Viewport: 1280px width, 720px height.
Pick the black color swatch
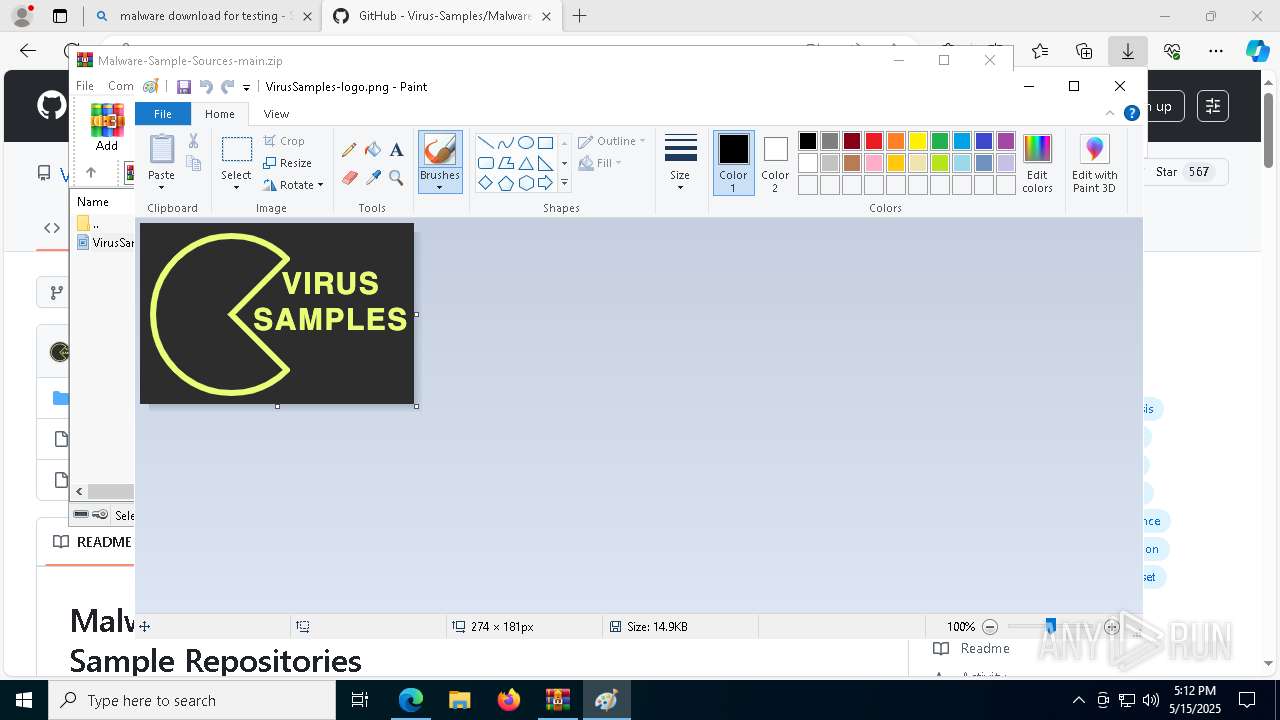808,141
